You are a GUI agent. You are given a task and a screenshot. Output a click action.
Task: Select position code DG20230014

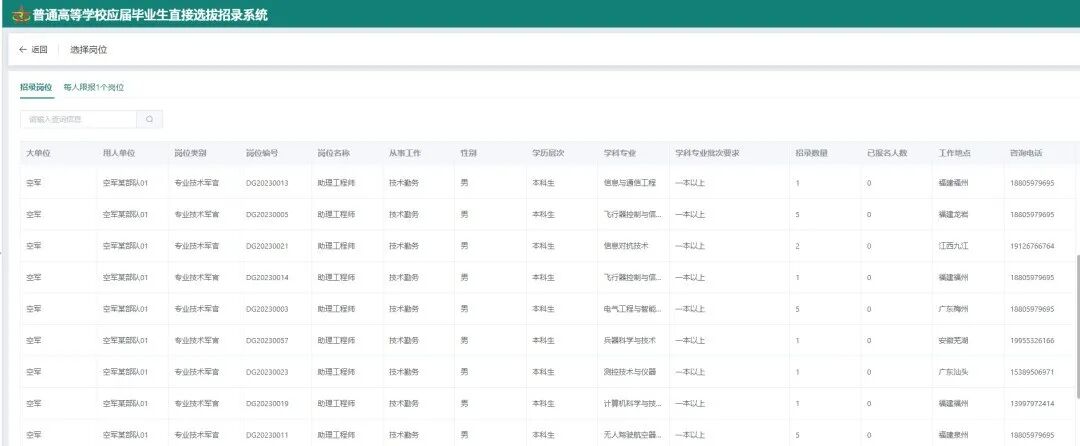click(x=267, y=277)
